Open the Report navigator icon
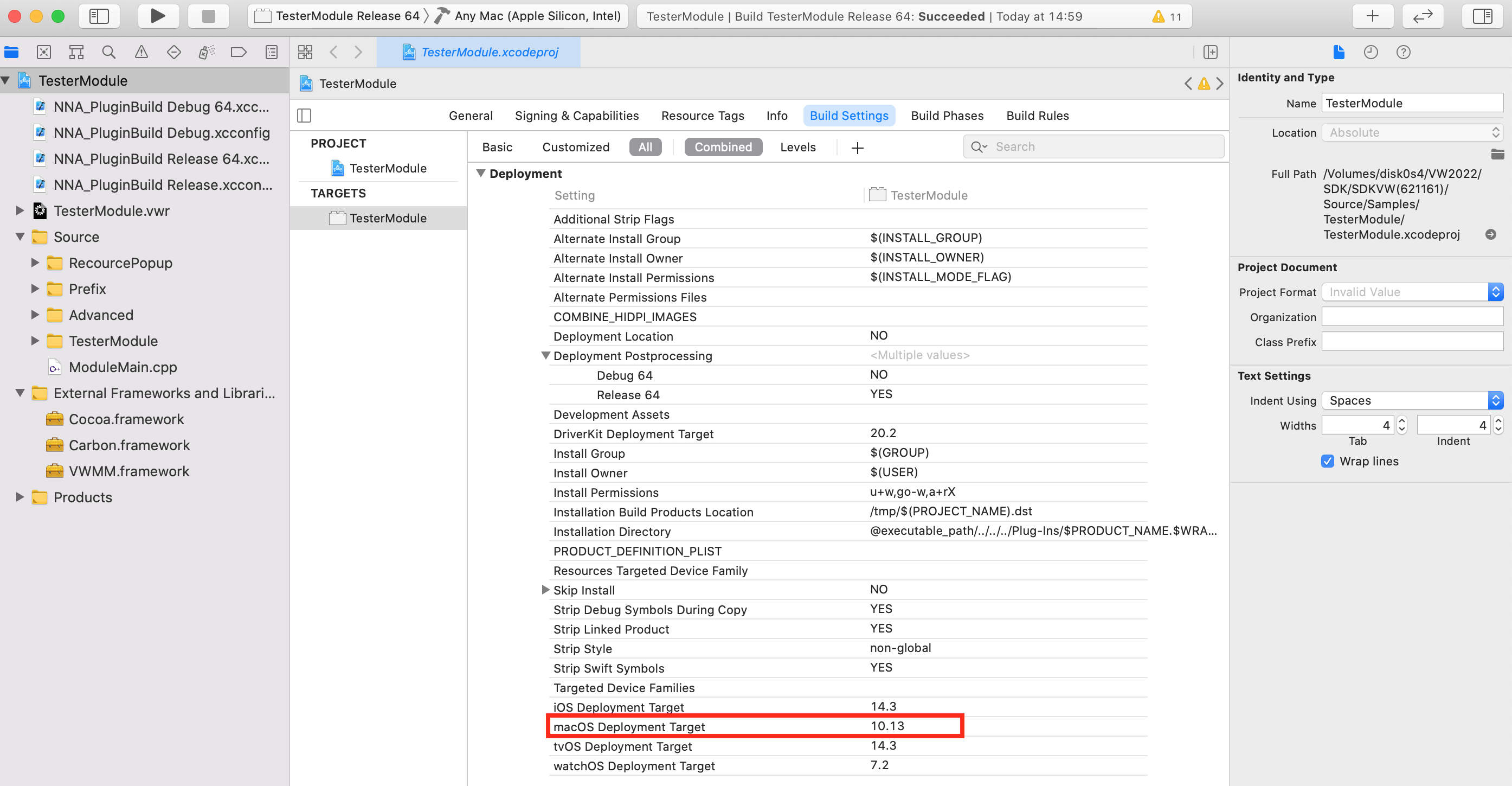 [271, 52]
